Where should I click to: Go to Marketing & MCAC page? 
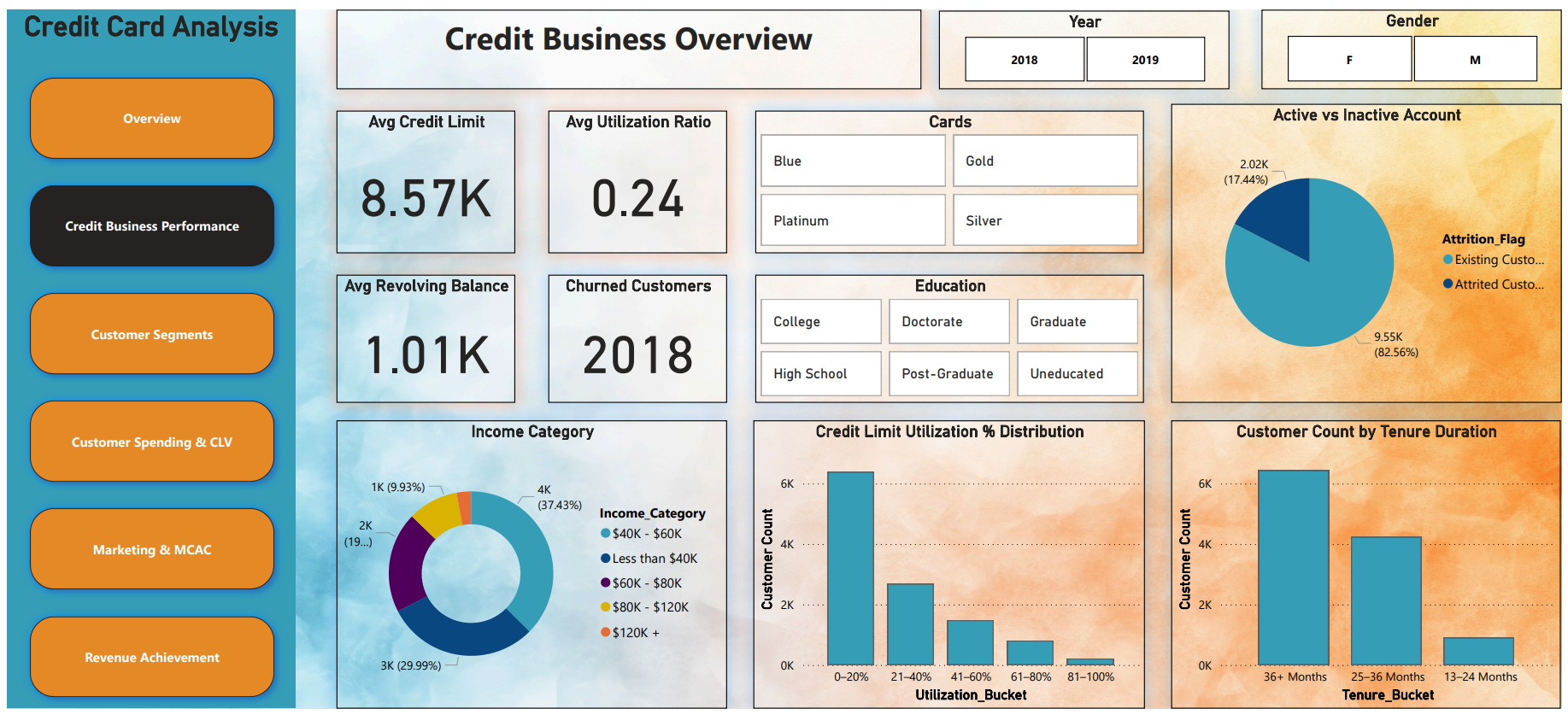(x=152, y=549)
